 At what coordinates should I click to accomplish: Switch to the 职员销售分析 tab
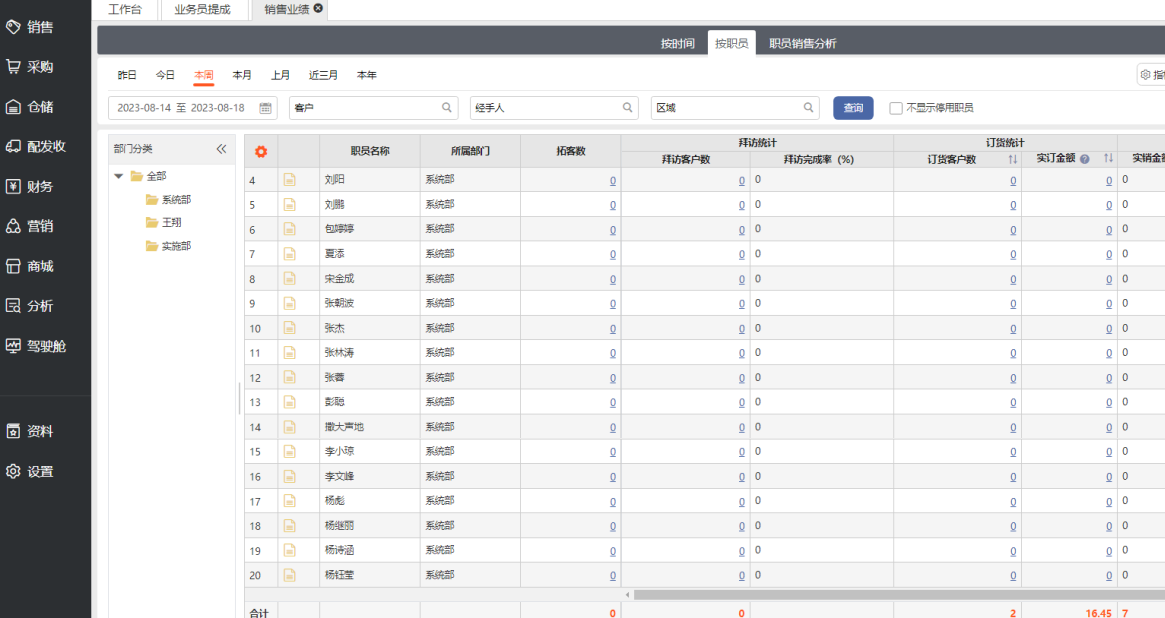click(802, 44)
